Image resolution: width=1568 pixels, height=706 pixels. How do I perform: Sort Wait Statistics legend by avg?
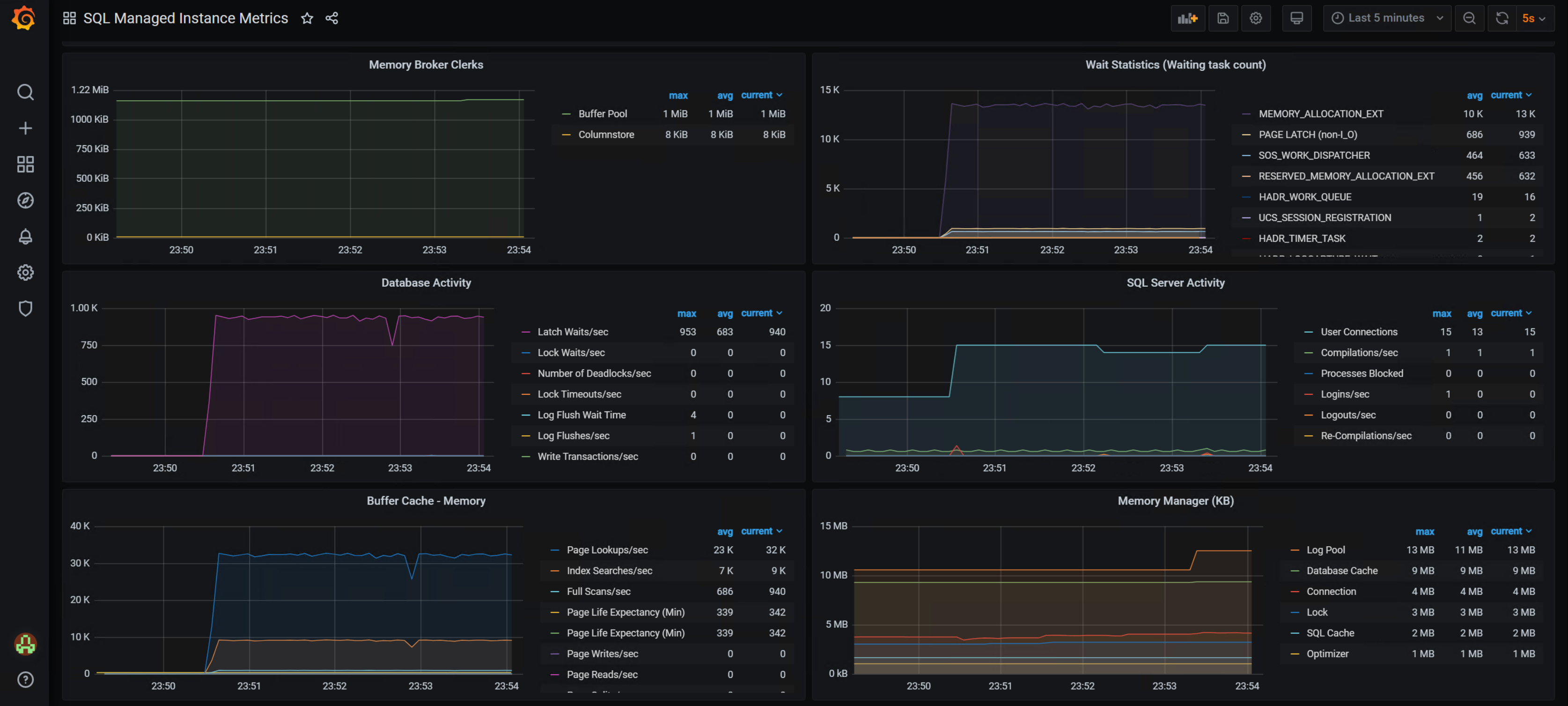coord(1474,96)
